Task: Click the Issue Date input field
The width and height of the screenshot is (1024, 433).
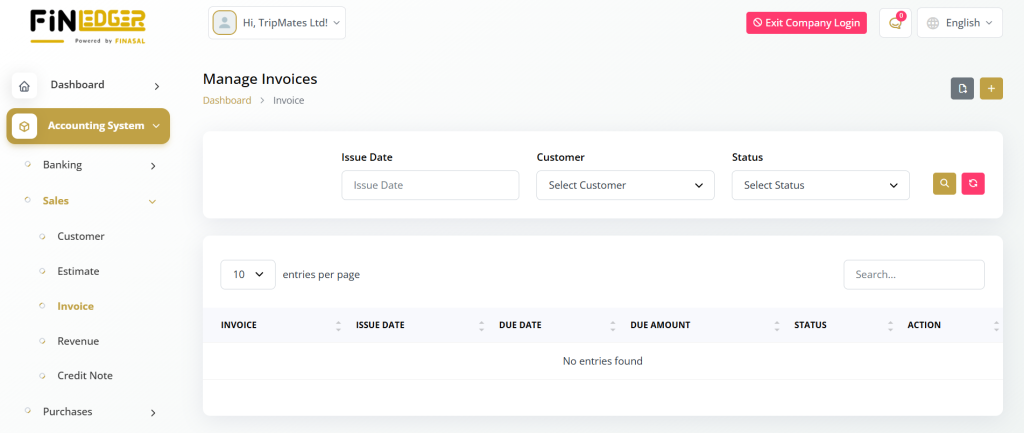Action: [x=430, y=185]
